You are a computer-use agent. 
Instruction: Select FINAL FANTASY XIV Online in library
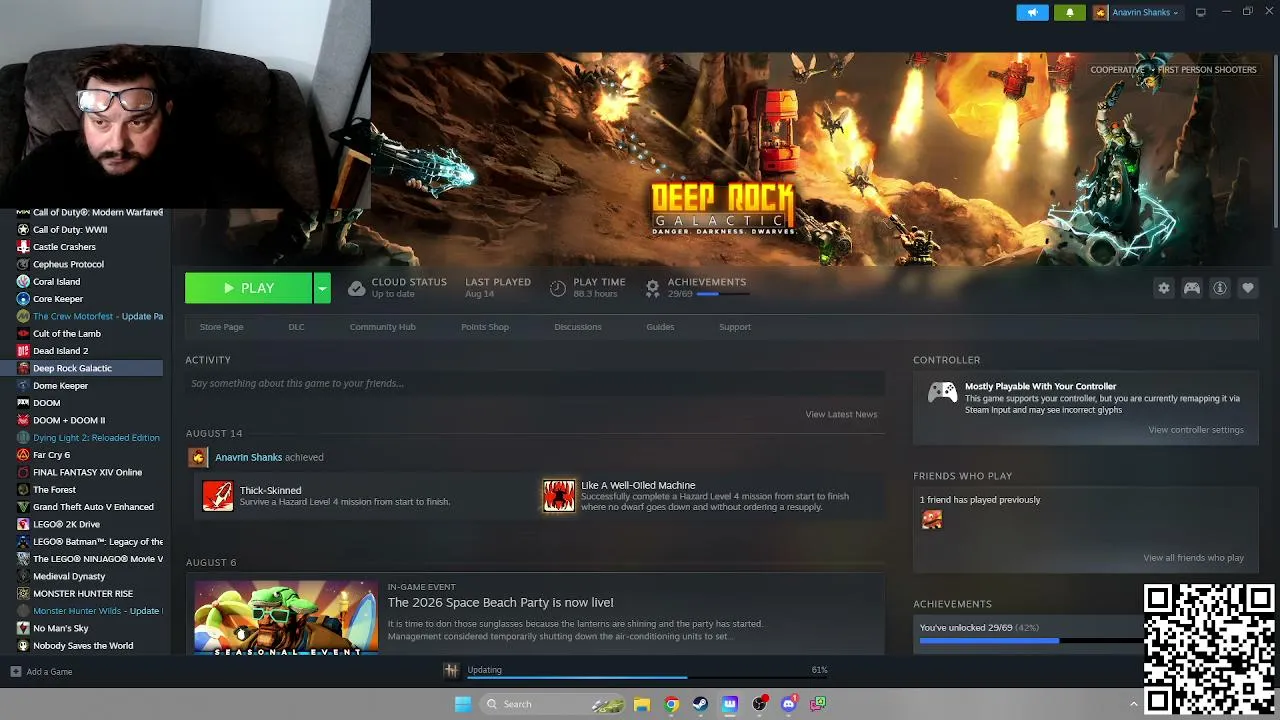(87, 472)
